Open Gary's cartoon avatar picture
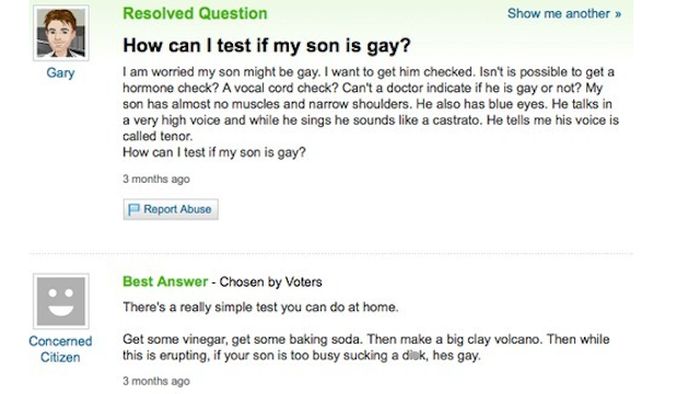The height and width of the screenshot is (394, 700). point(61,33)
